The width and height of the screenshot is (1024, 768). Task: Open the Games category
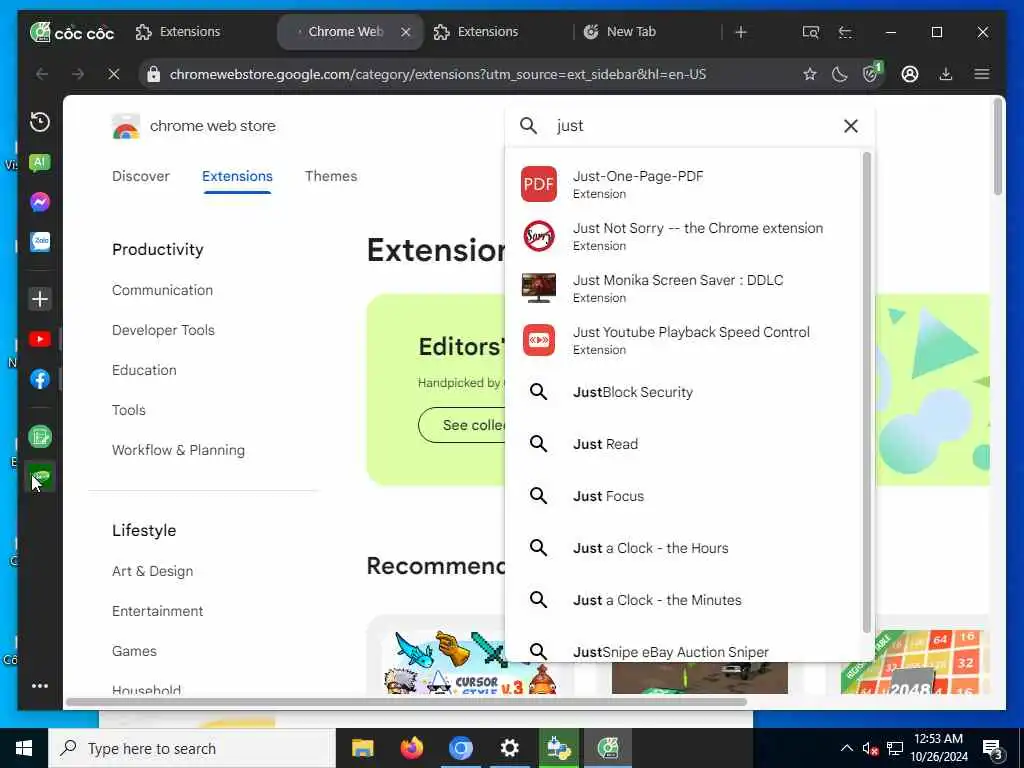click(x=134, y=651)
